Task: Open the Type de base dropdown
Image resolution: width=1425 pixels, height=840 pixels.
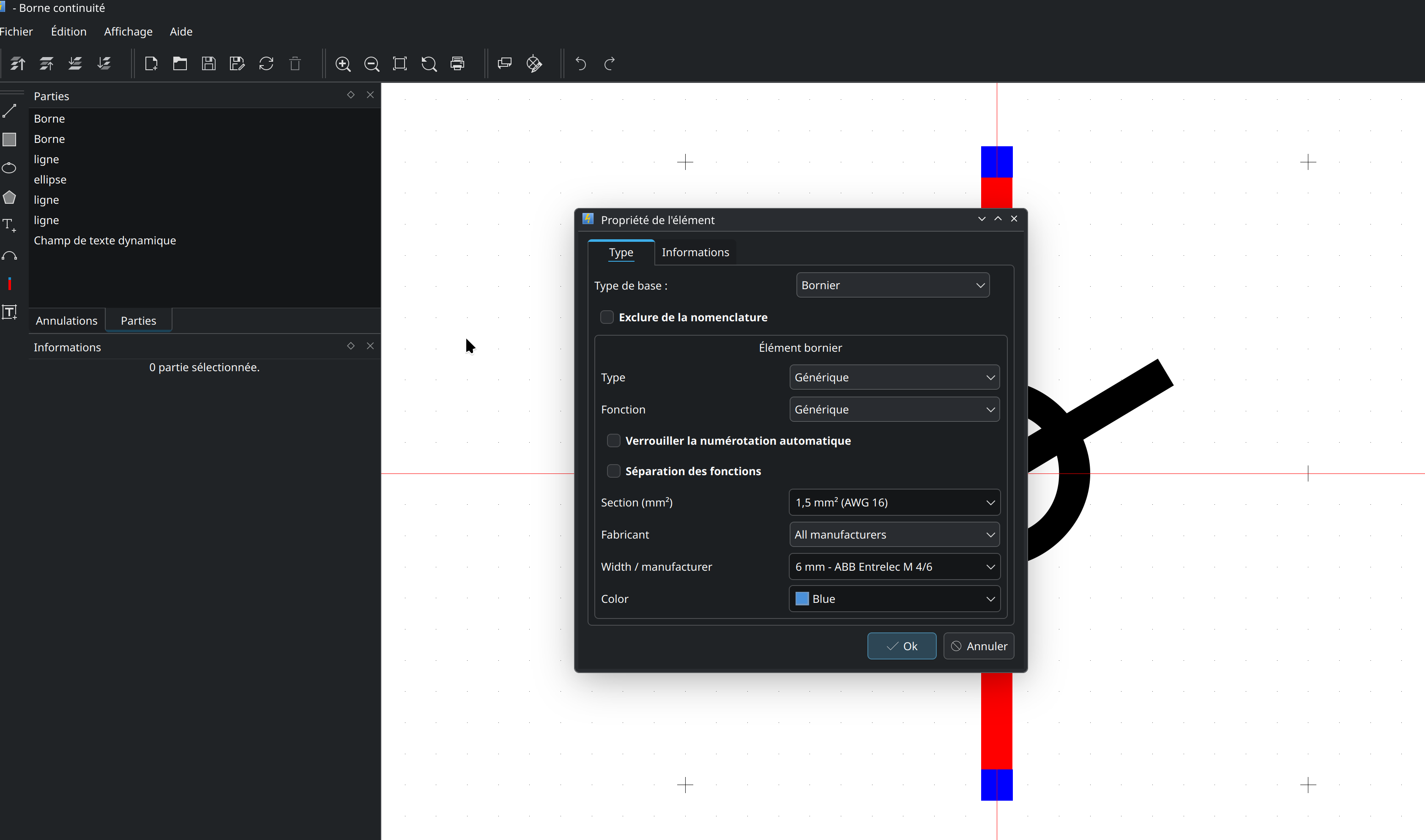Action: (x=892, y=285)
